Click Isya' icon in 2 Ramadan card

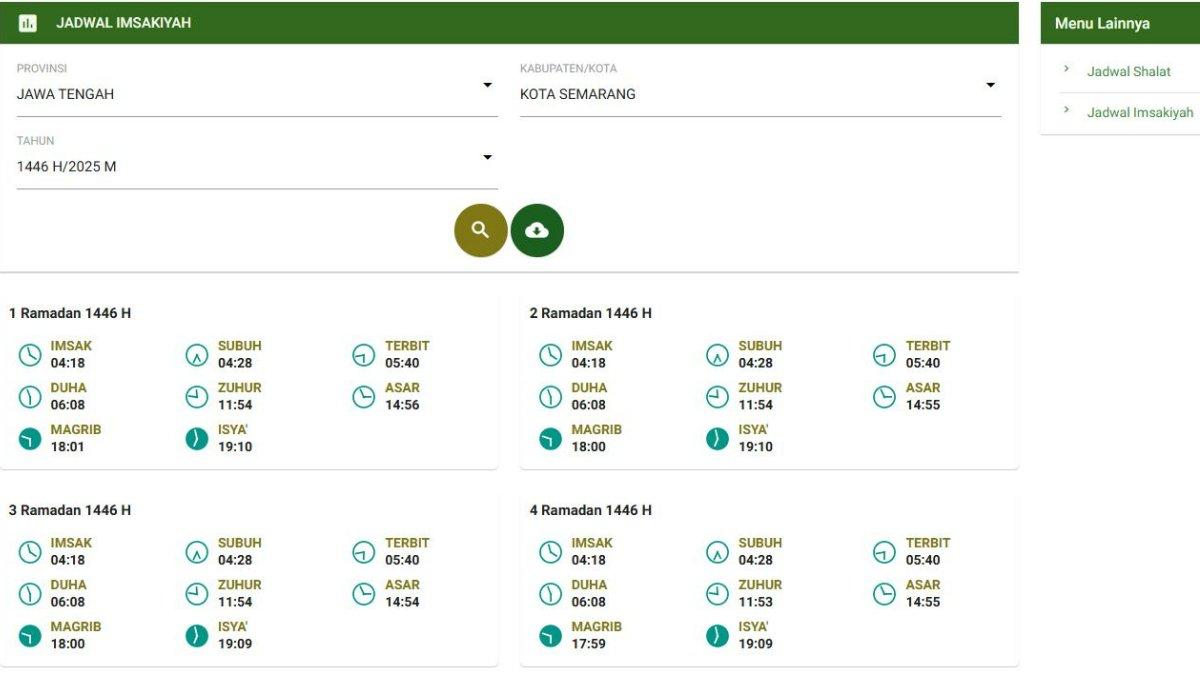pyautogui.click(x=717, y=439)
